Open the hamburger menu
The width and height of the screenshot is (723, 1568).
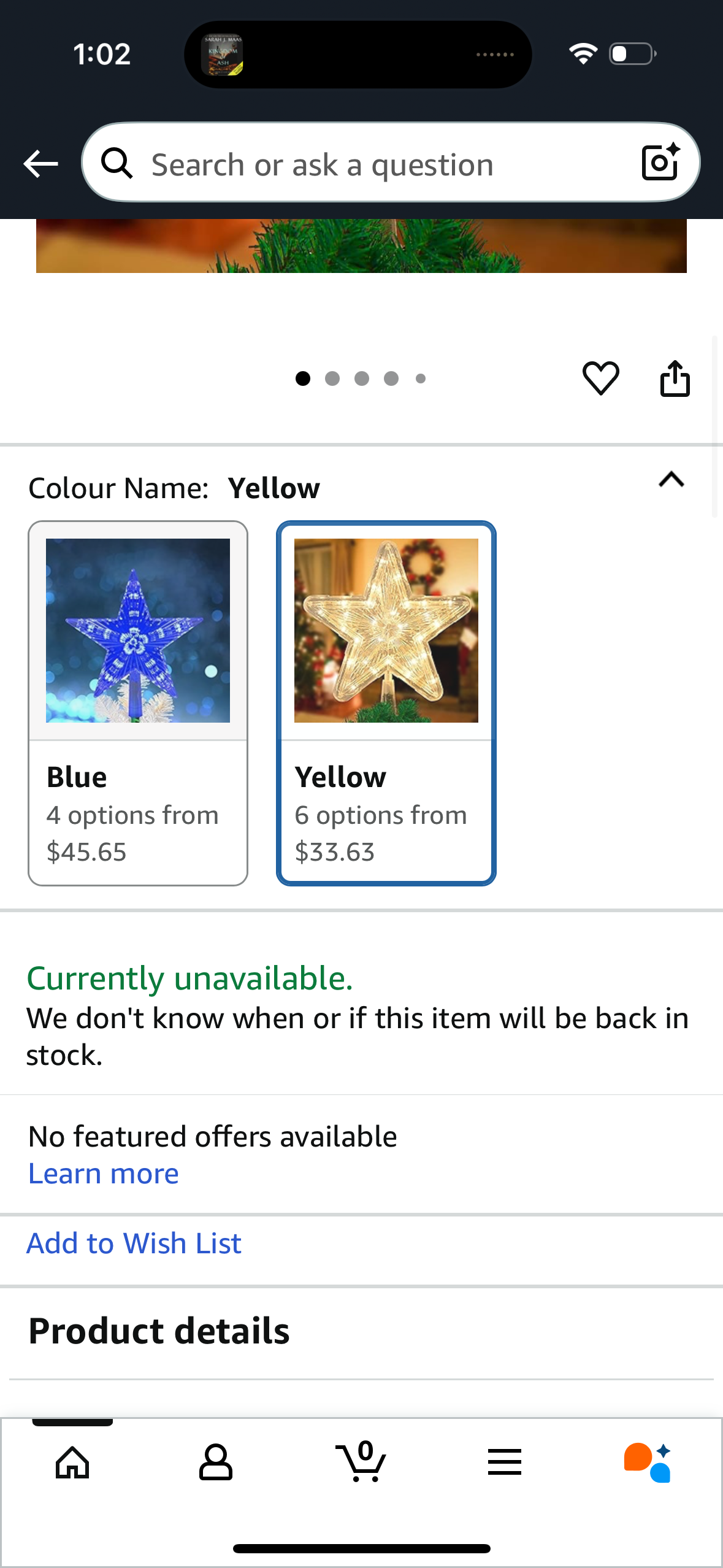[505, 1462]
